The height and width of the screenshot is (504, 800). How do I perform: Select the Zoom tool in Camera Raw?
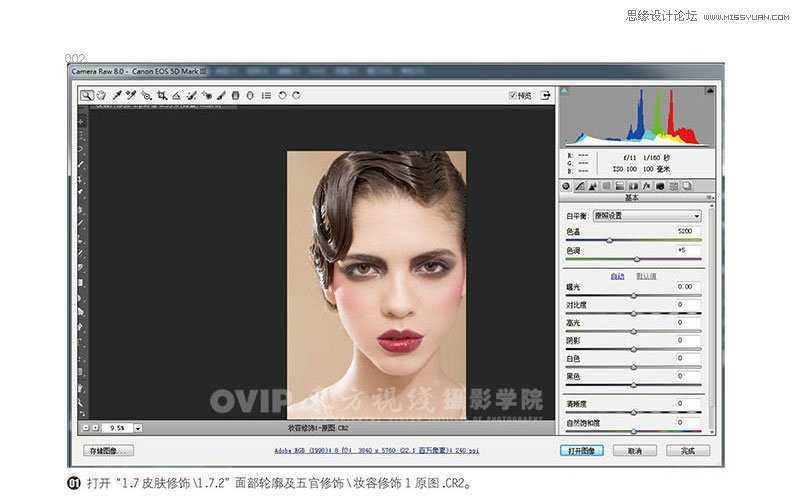(87, 95)
